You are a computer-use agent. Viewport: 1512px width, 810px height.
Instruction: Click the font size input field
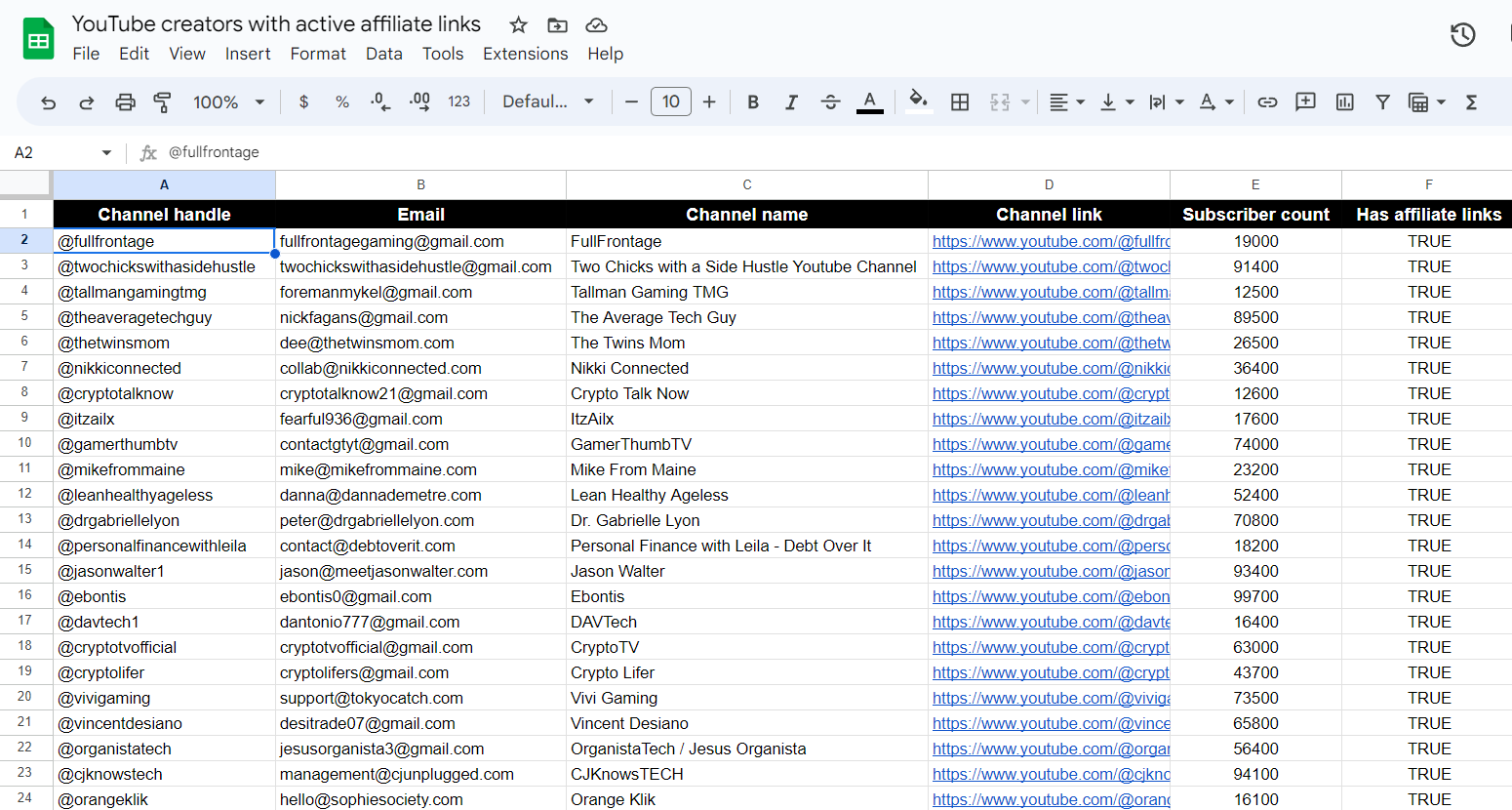point(671,101)
